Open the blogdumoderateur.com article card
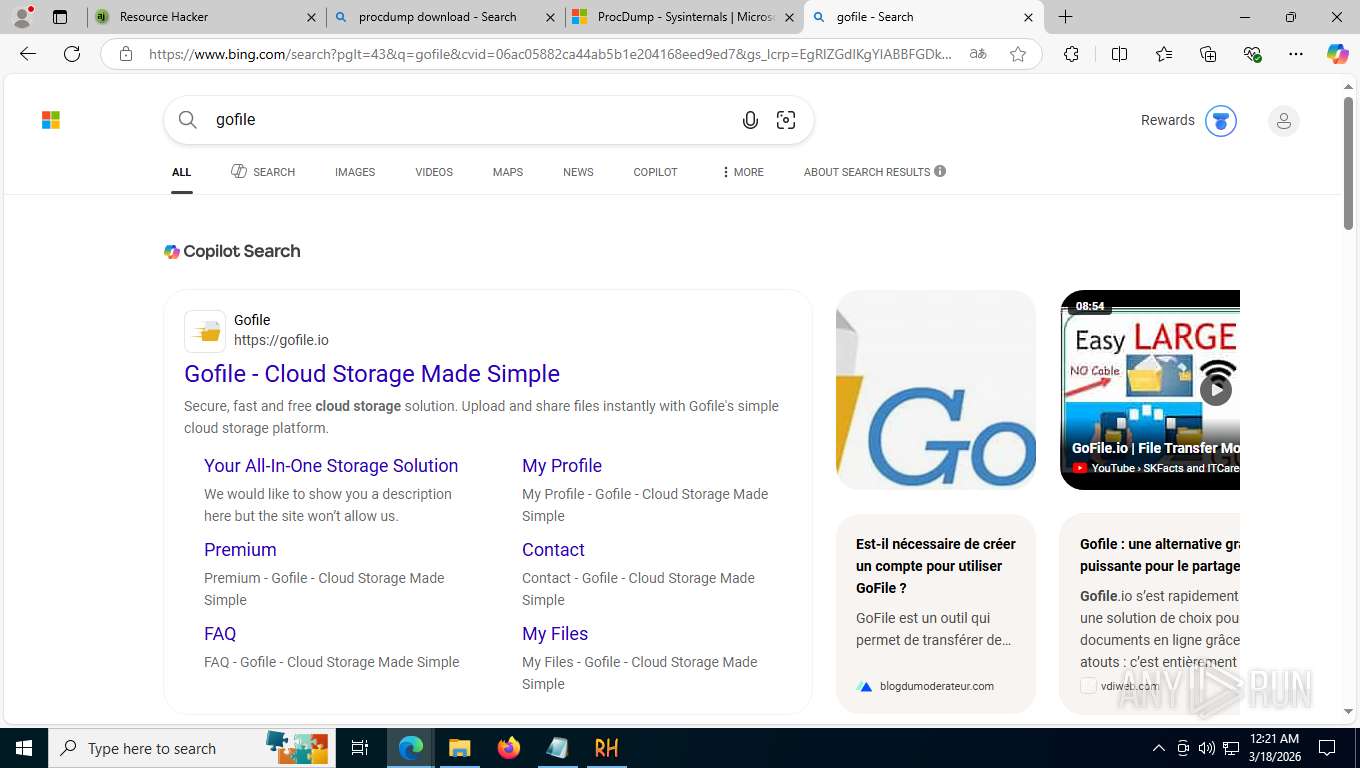This screenshot has height=768, width=1360. pyautogui.click(x=936, y=614)
